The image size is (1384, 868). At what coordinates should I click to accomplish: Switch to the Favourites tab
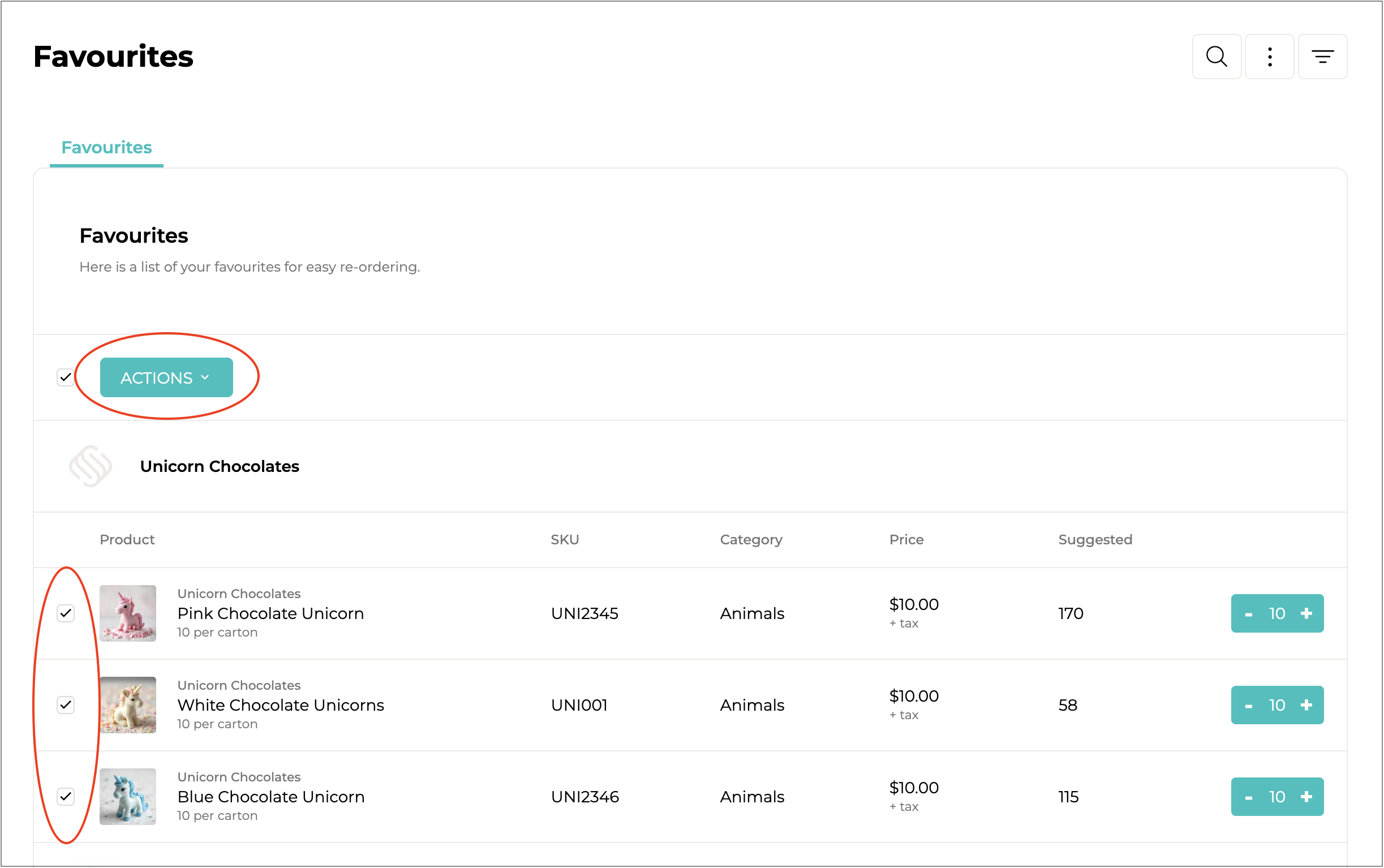(x=106, y=148)
